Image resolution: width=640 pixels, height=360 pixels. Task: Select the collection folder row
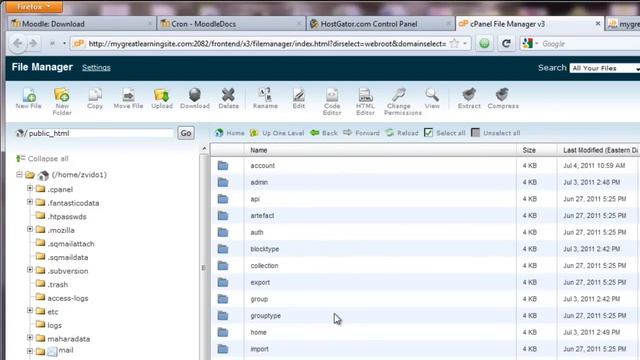click(424, 266)
